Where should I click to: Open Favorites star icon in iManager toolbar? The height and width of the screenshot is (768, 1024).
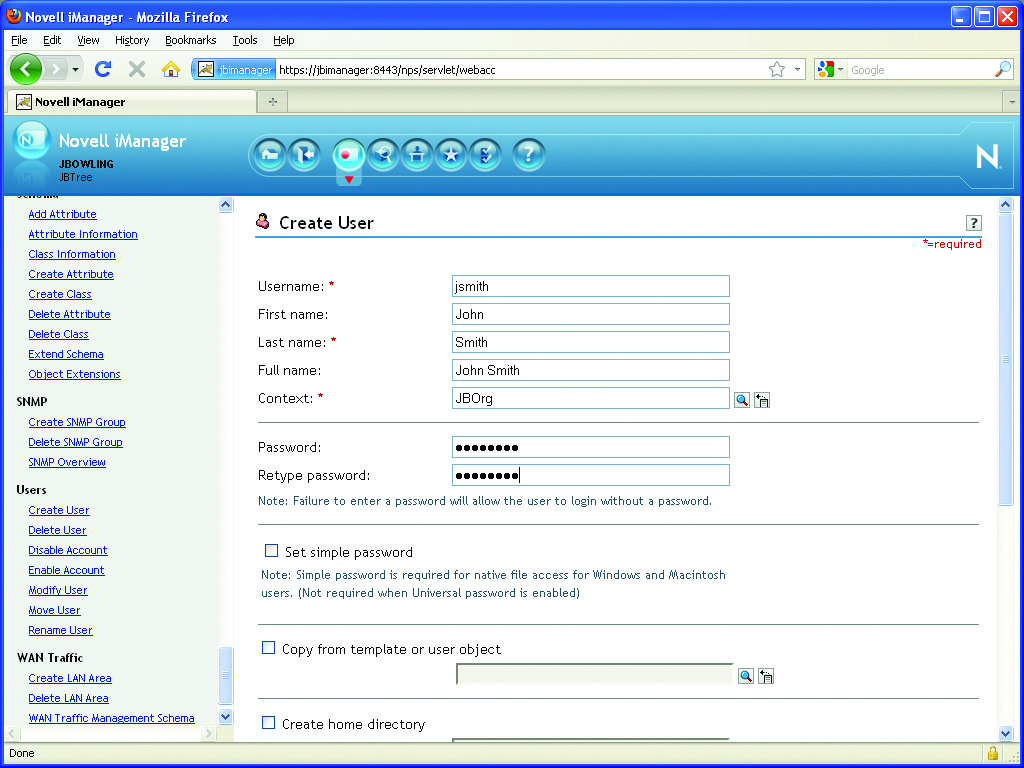(x=451, y=155)
